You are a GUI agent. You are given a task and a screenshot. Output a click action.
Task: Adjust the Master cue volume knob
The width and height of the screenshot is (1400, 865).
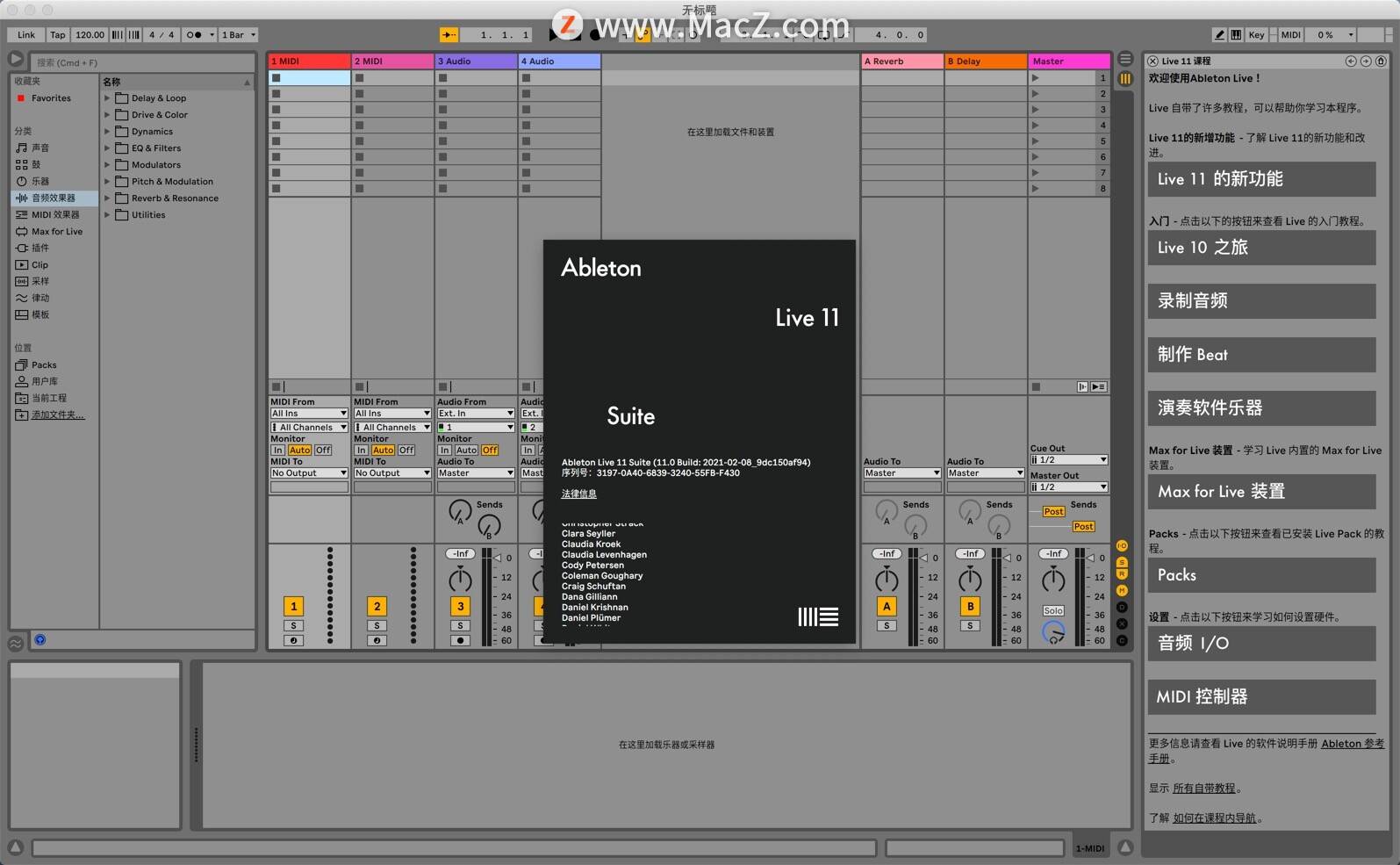[1053, 631]
